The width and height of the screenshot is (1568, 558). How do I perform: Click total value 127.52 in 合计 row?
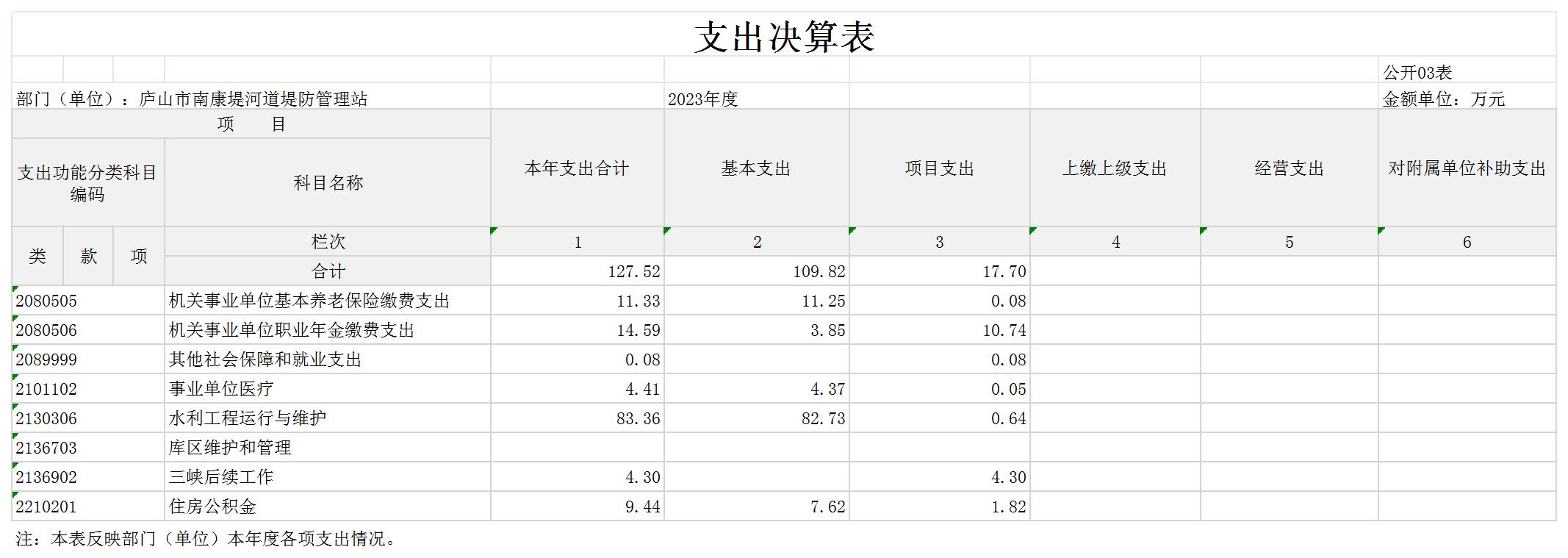point(634,271)
